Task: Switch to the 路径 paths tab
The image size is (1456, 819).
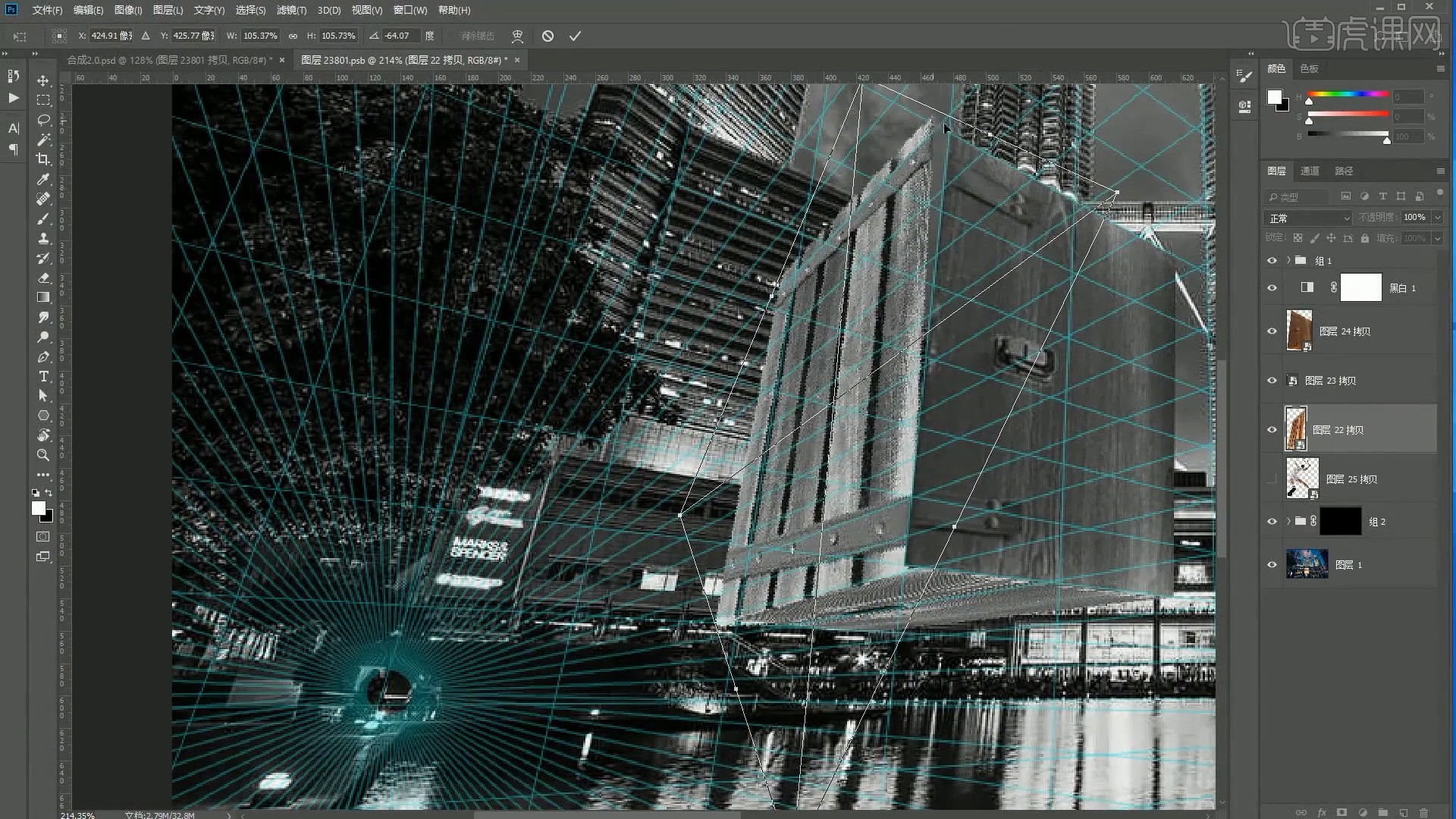Action: (1344, 171)
